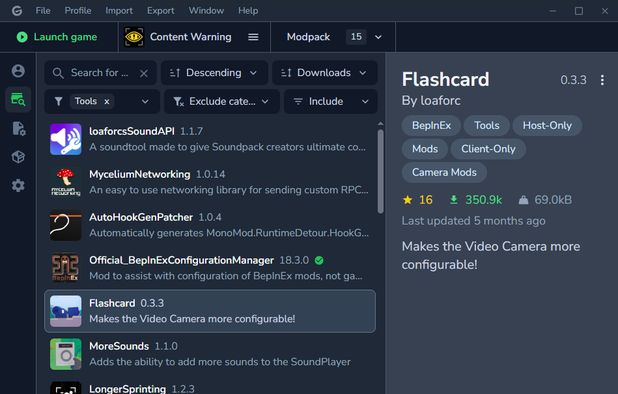Click the mod list scrollbar
This screenshot has height=394, width=618.
click(x=380, y=171)
